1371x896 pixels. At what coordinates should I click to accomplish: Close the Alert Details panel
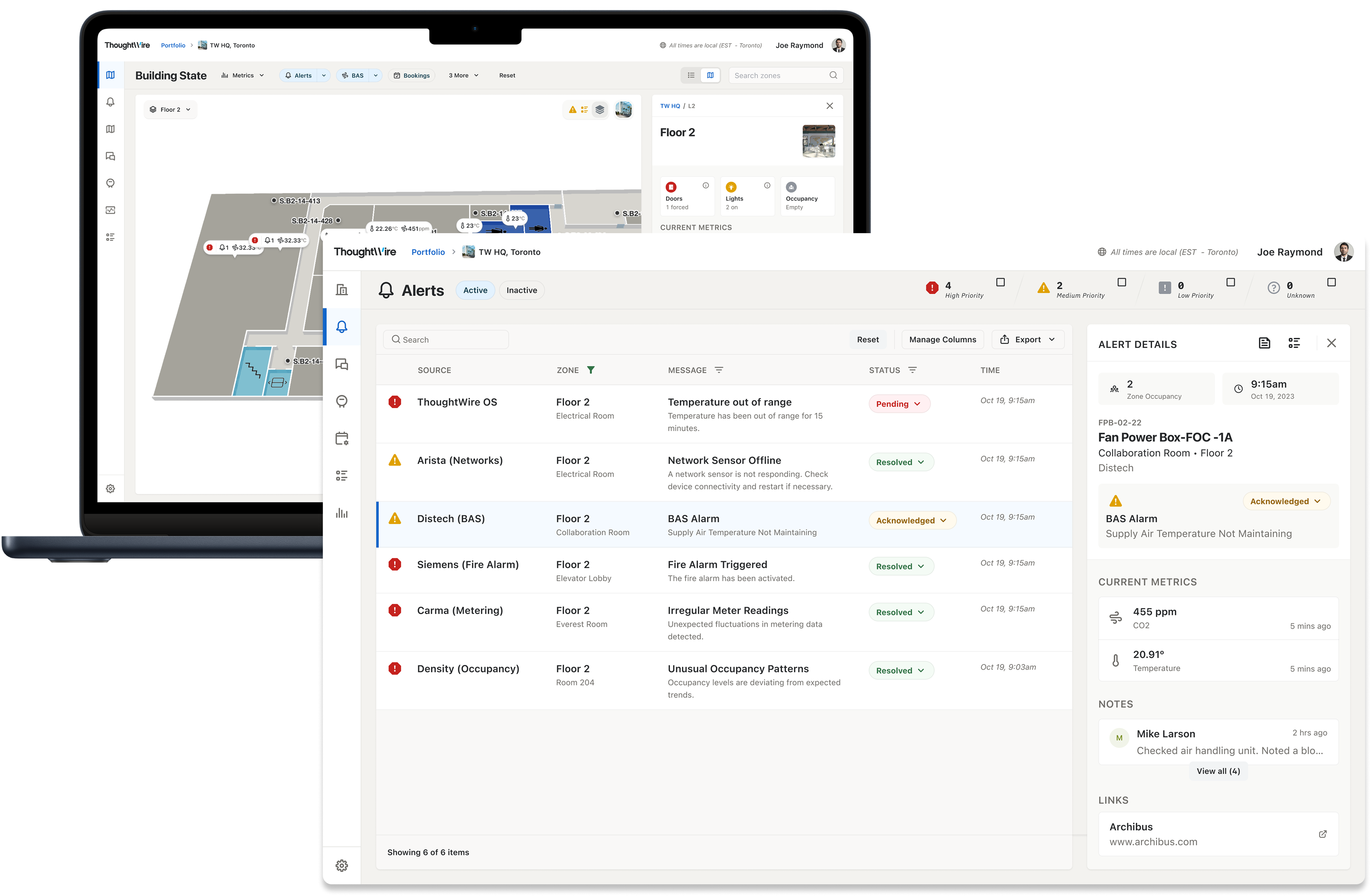[1331, 343]
